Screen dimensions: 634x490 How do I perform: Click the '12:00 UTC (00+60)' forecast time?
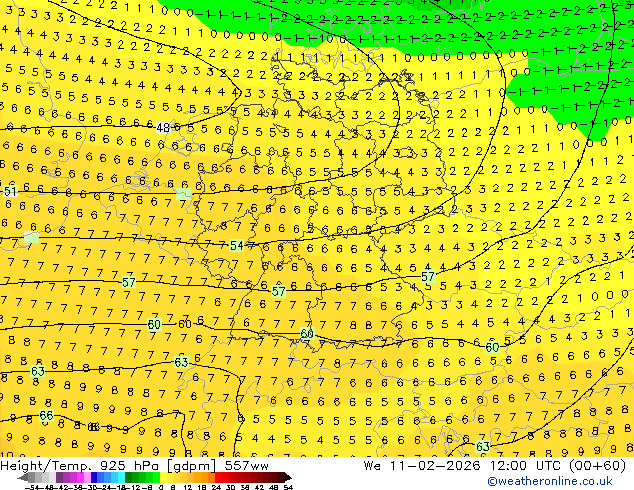[x=558, y=466]
